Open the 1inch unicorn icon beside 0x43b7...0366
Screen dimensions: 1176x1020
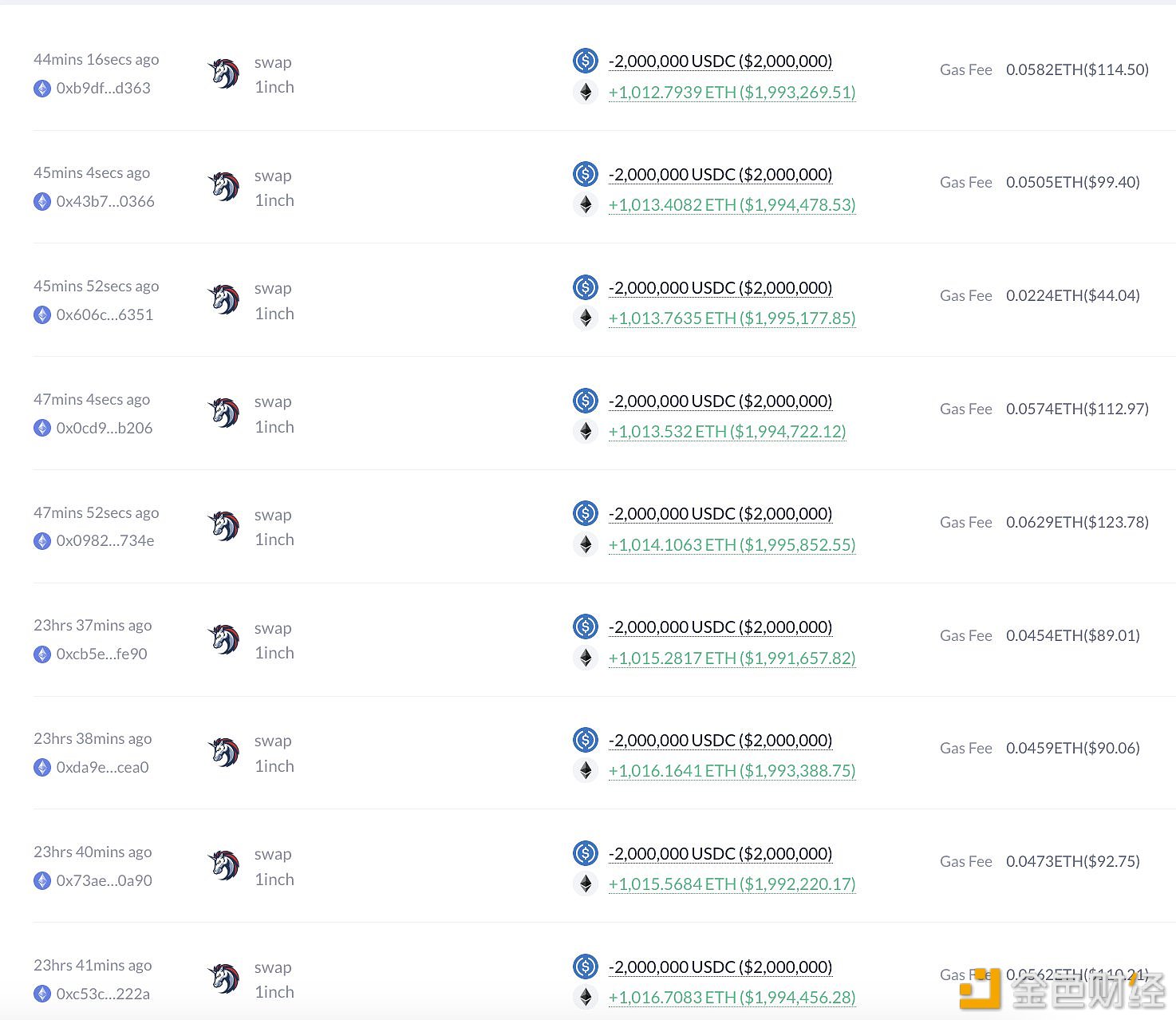point(224,187)
